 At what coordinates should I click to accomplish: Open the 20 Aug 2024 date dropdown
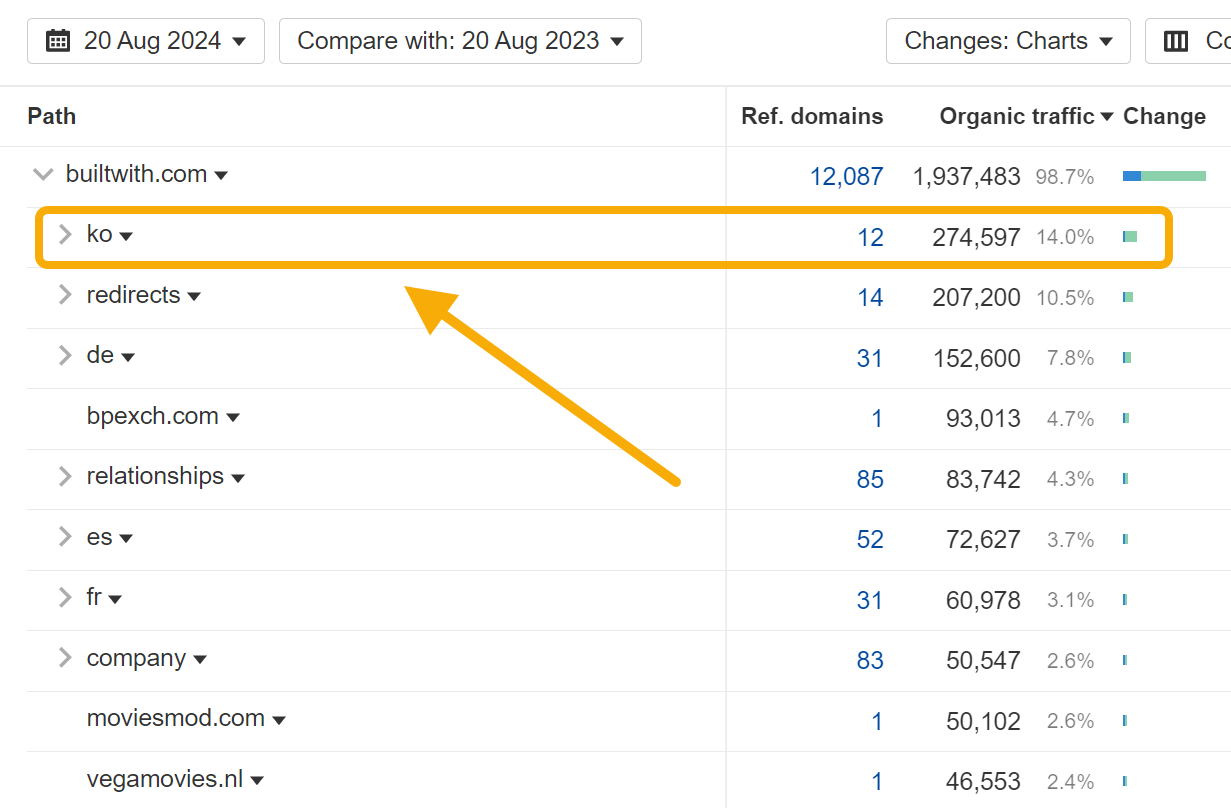click(x=146, y=40)
